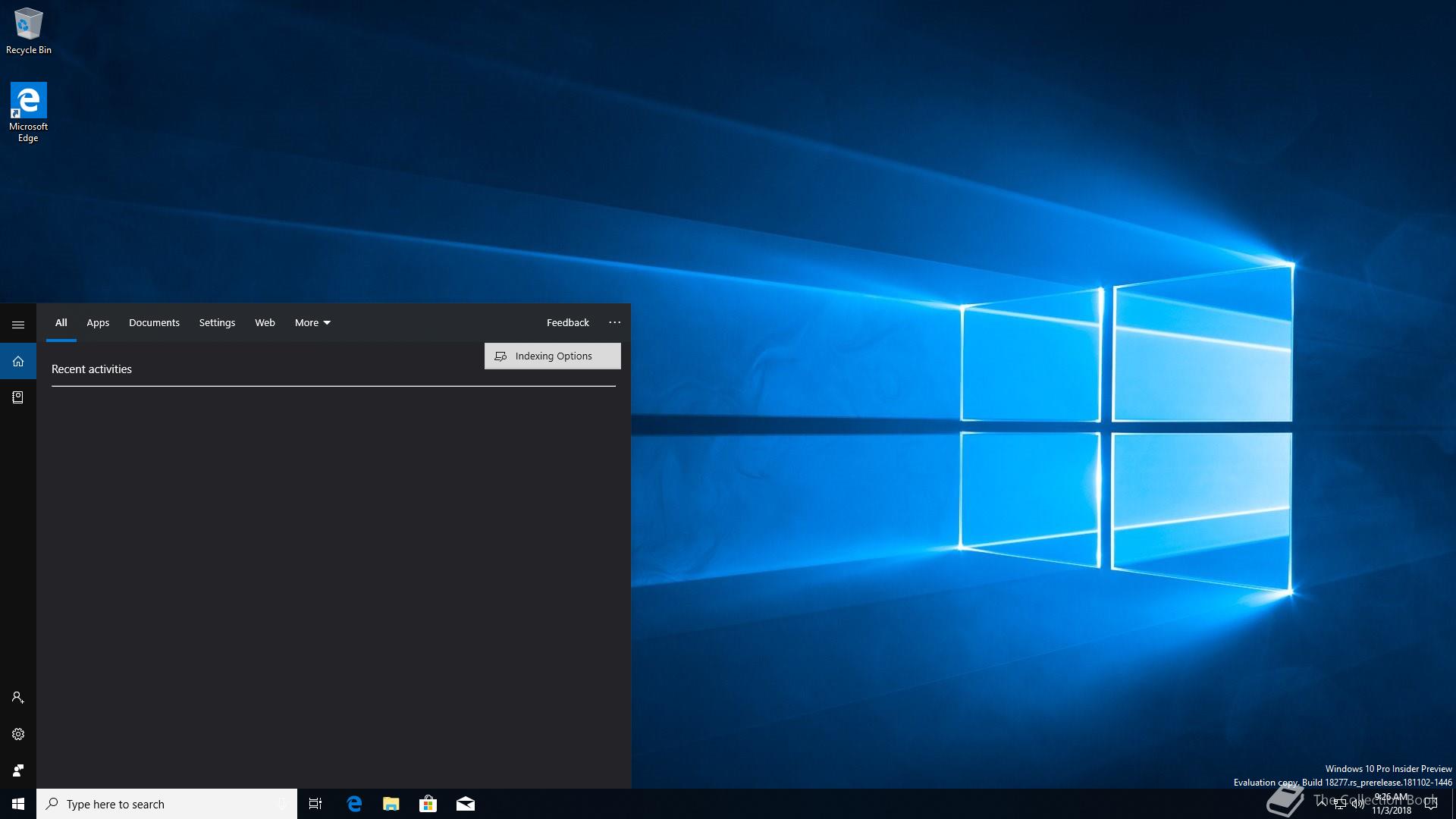
Task: Open the clock showing 9:26 AM
Action: point(1392,804)
